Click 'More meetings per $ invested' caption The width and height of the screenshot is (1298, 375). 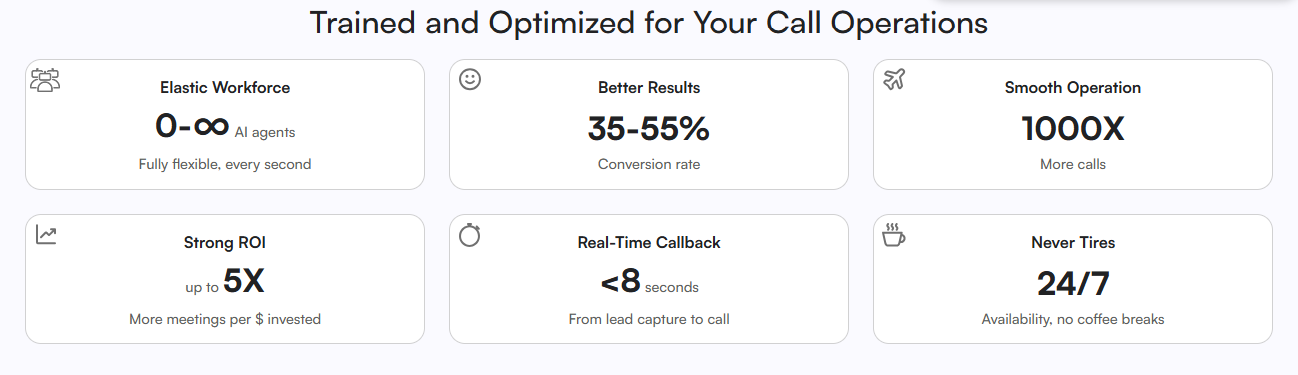pos(225,320)
